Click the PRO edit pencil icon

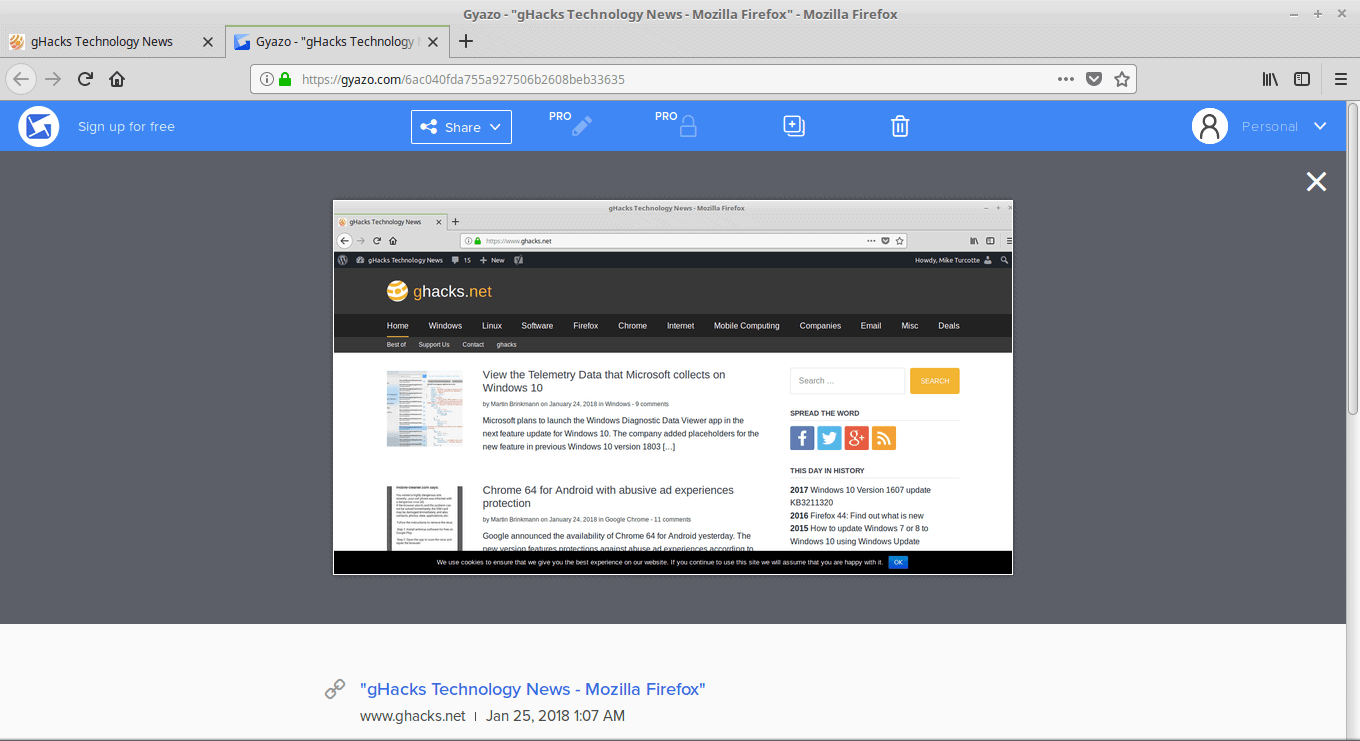click(582, 126)
